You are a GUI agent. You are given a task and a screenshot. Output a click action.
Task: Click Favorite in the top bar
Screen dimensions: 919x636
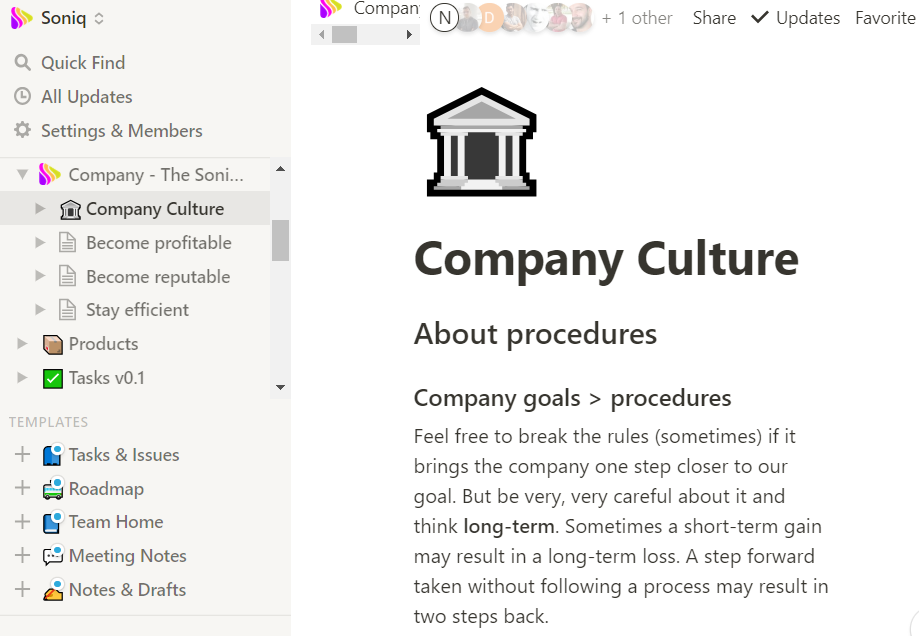click(885, 18)
